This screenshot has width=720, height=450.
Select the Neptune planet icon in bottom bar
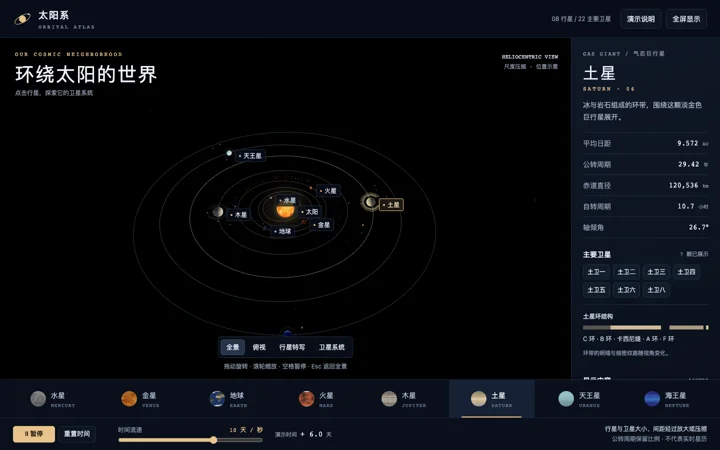652,399
